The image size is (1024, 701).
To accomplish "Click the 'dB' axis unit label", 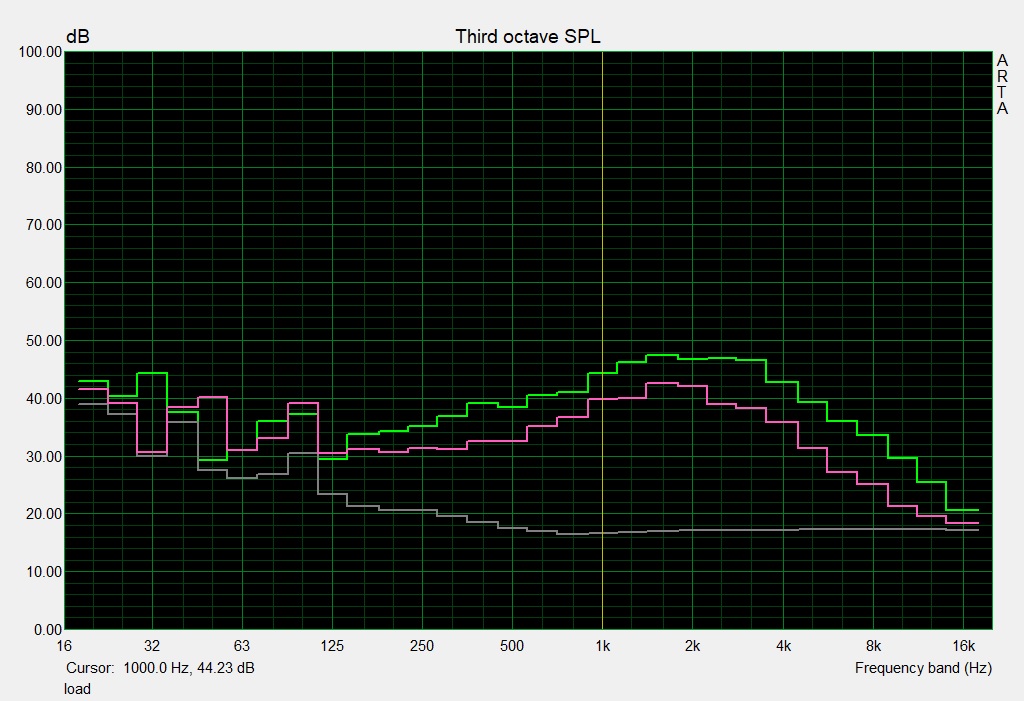I will [x=78, y=37].
